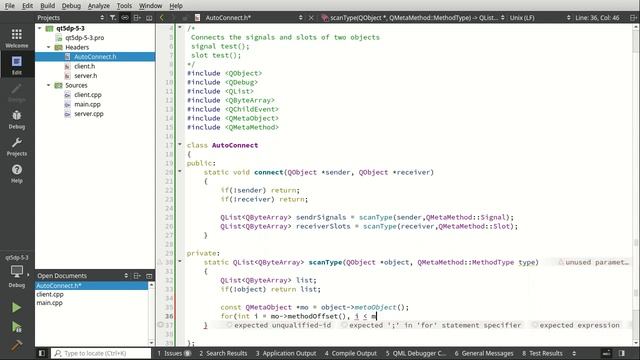Split the editor view
The width and height of the screenshot is (640, 360).
[x=633, y=18]
